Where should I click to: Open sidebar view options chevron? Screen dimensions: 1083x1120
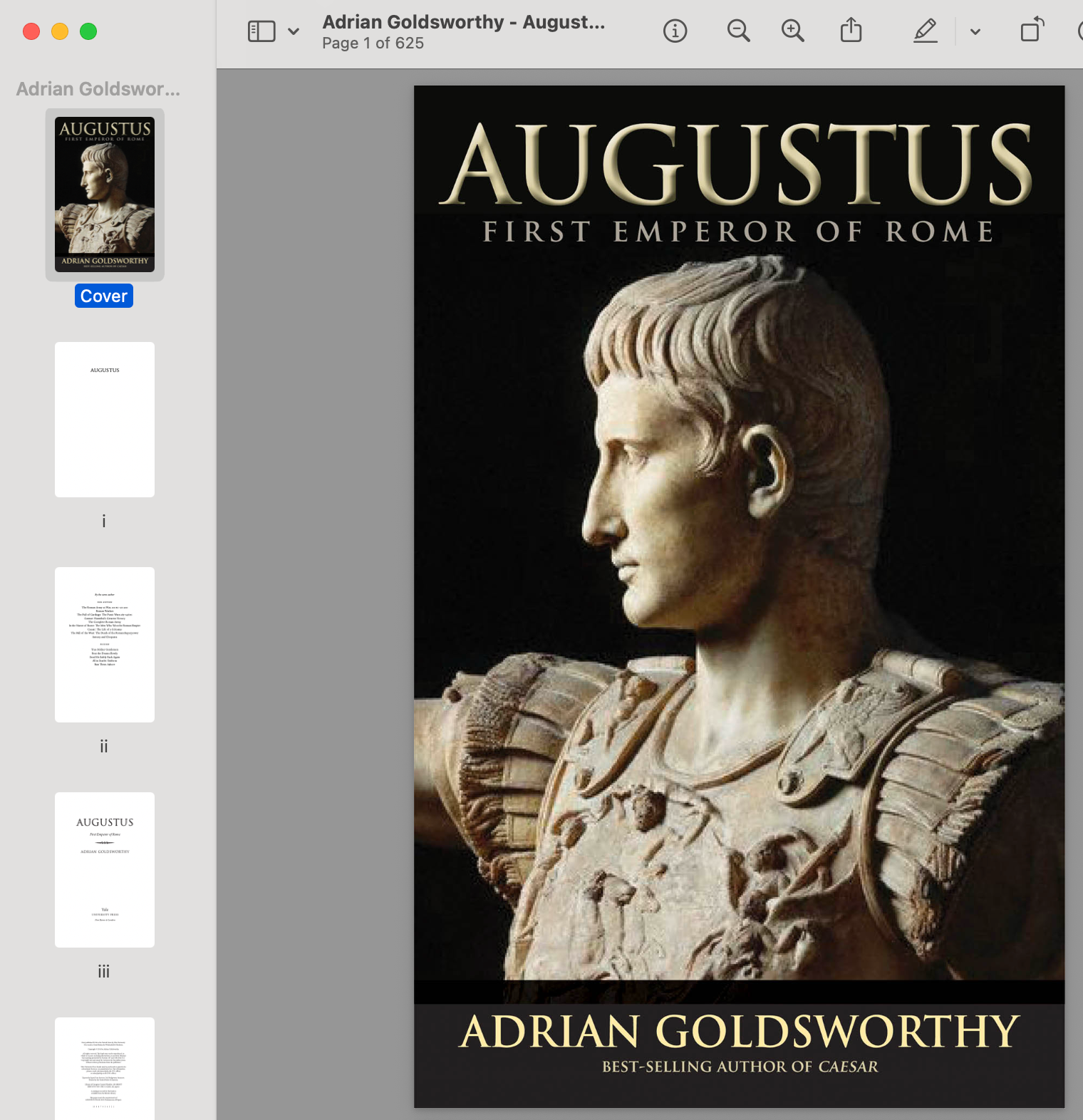(294, 31)
